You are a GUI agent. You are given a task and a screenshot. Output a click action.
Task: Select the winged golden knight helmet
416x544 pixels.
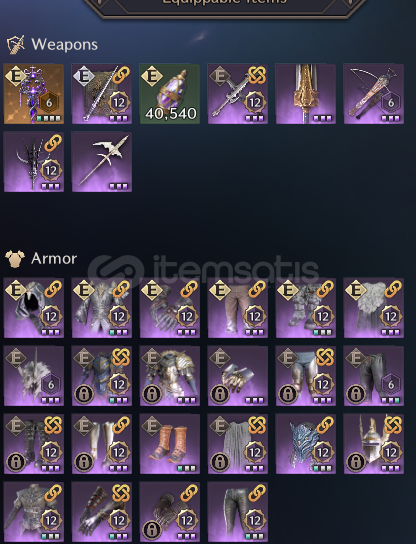(374, 444)
